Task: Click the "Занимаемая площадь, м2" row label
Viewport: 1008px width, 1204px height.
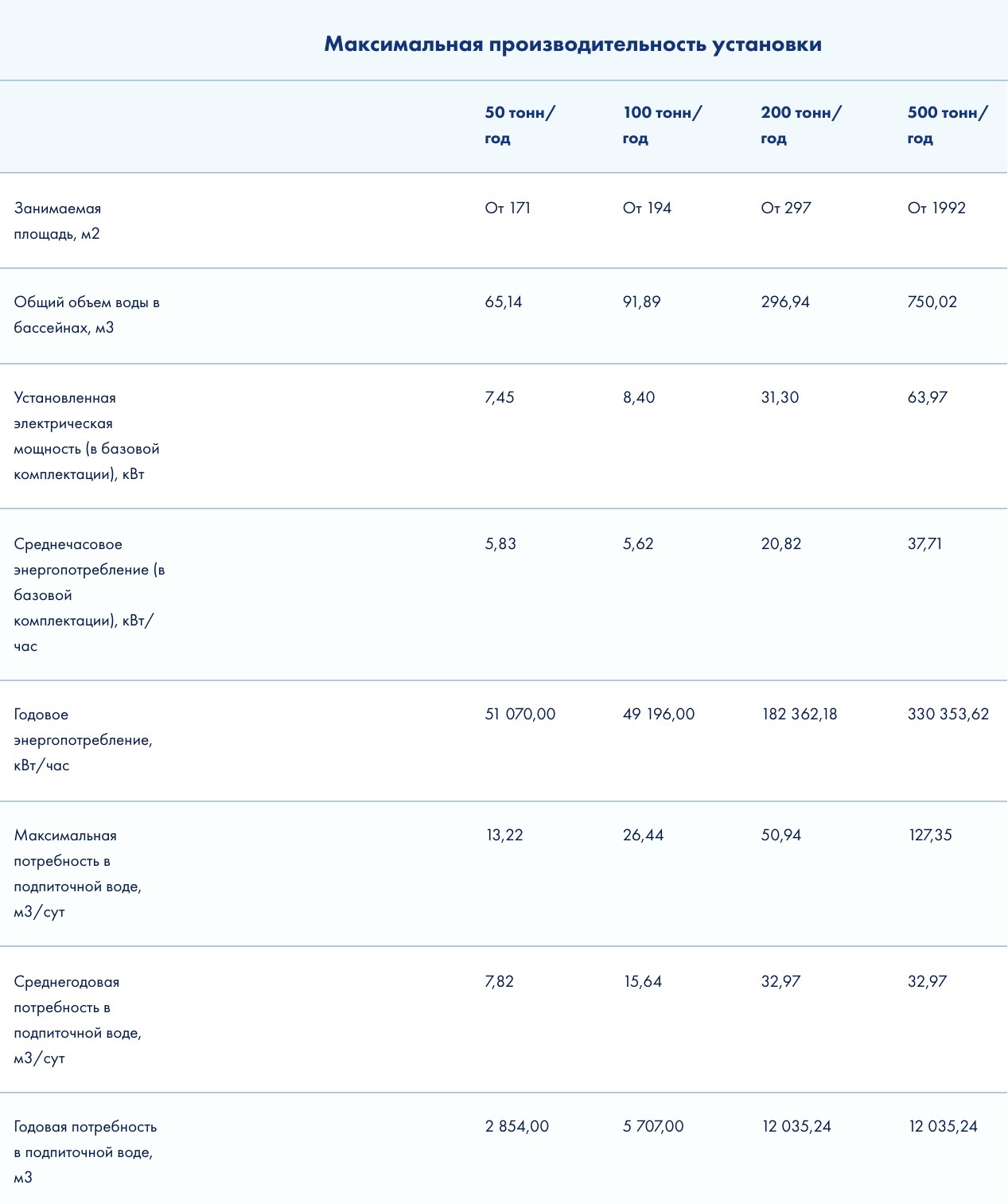Action: pos(57,221)
